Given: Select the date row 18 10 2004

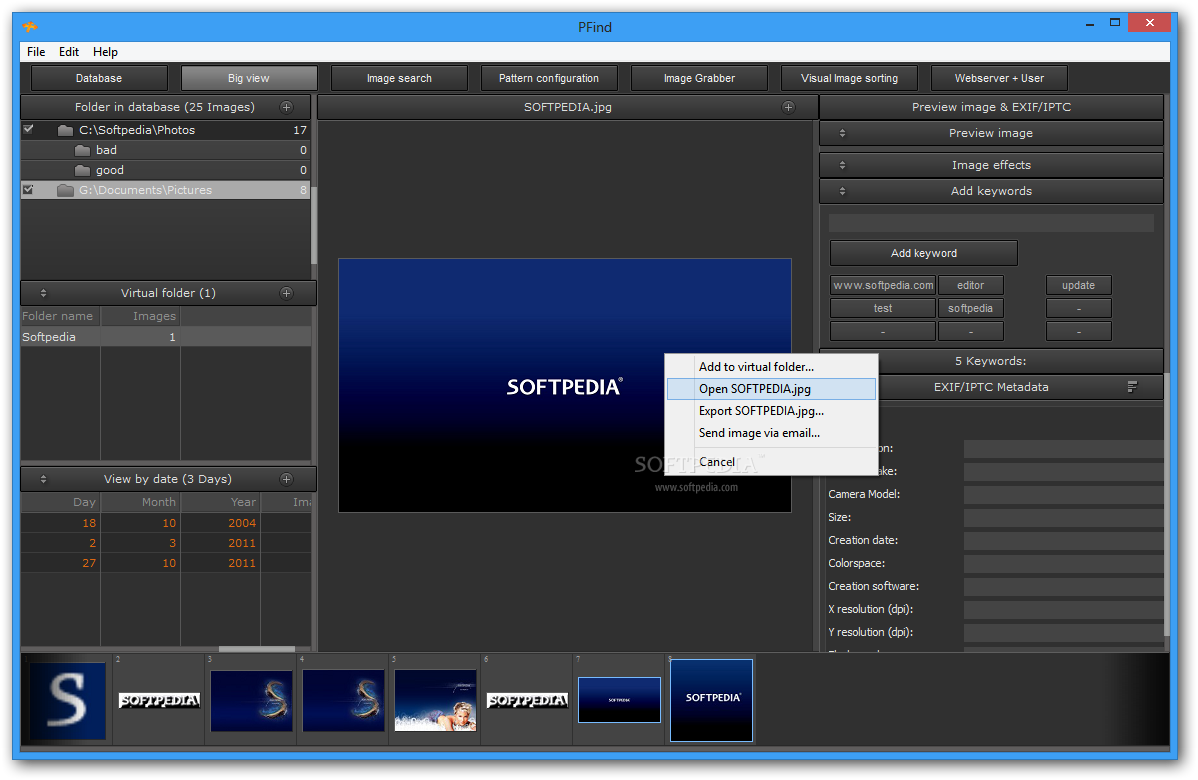Looking at the screenshot, I should pyautogui.click(x=166, y=523).
